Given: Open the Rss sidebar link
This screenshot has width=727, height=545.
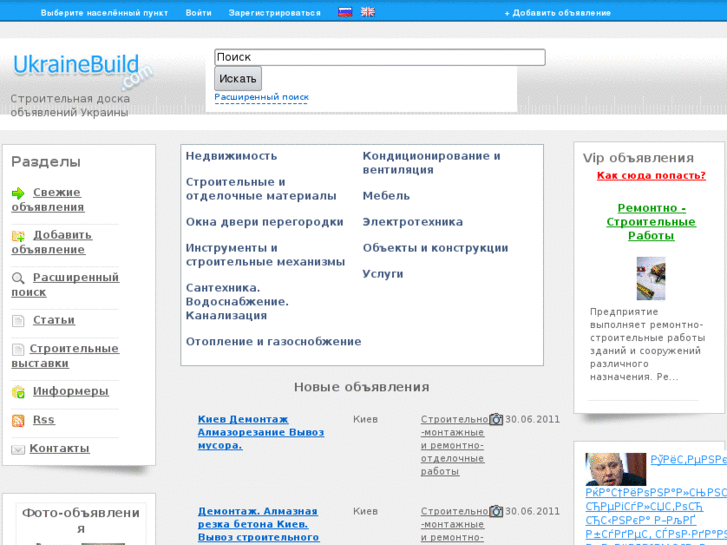Looking at the screenshot, I should [44, 420].
